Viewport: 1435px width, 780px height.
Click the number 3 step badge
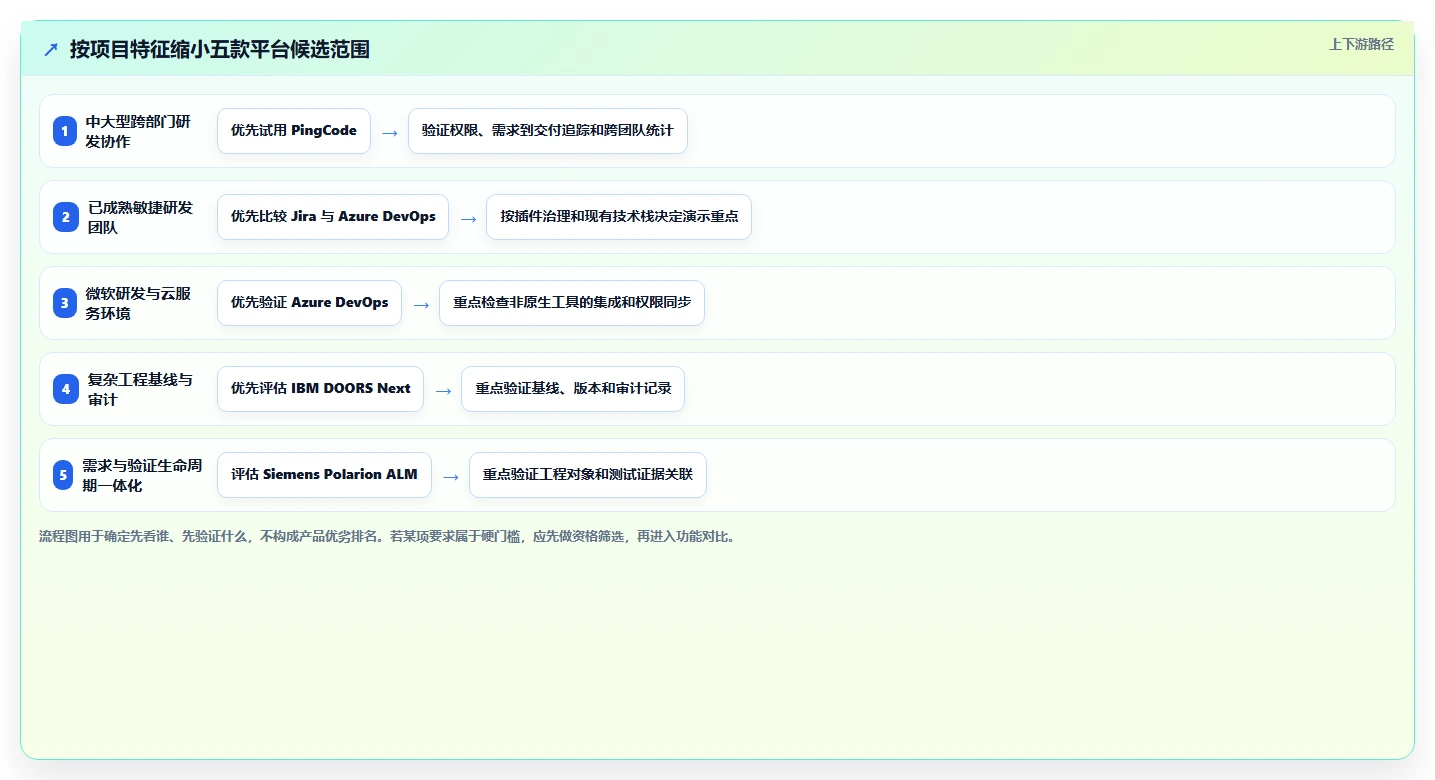65,303
